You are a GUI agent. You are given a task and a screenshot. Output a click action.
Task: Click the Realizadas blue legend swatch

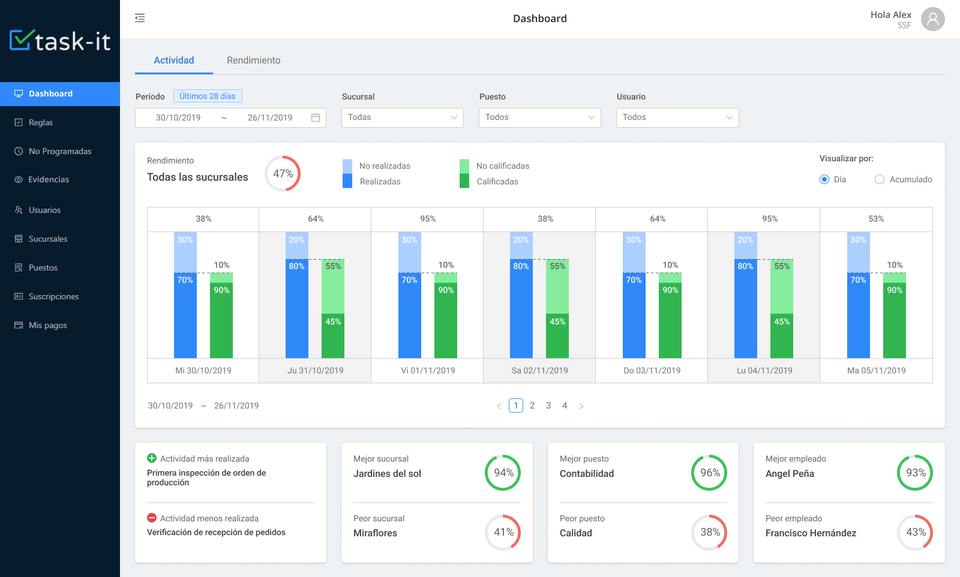tap(347, 181)
